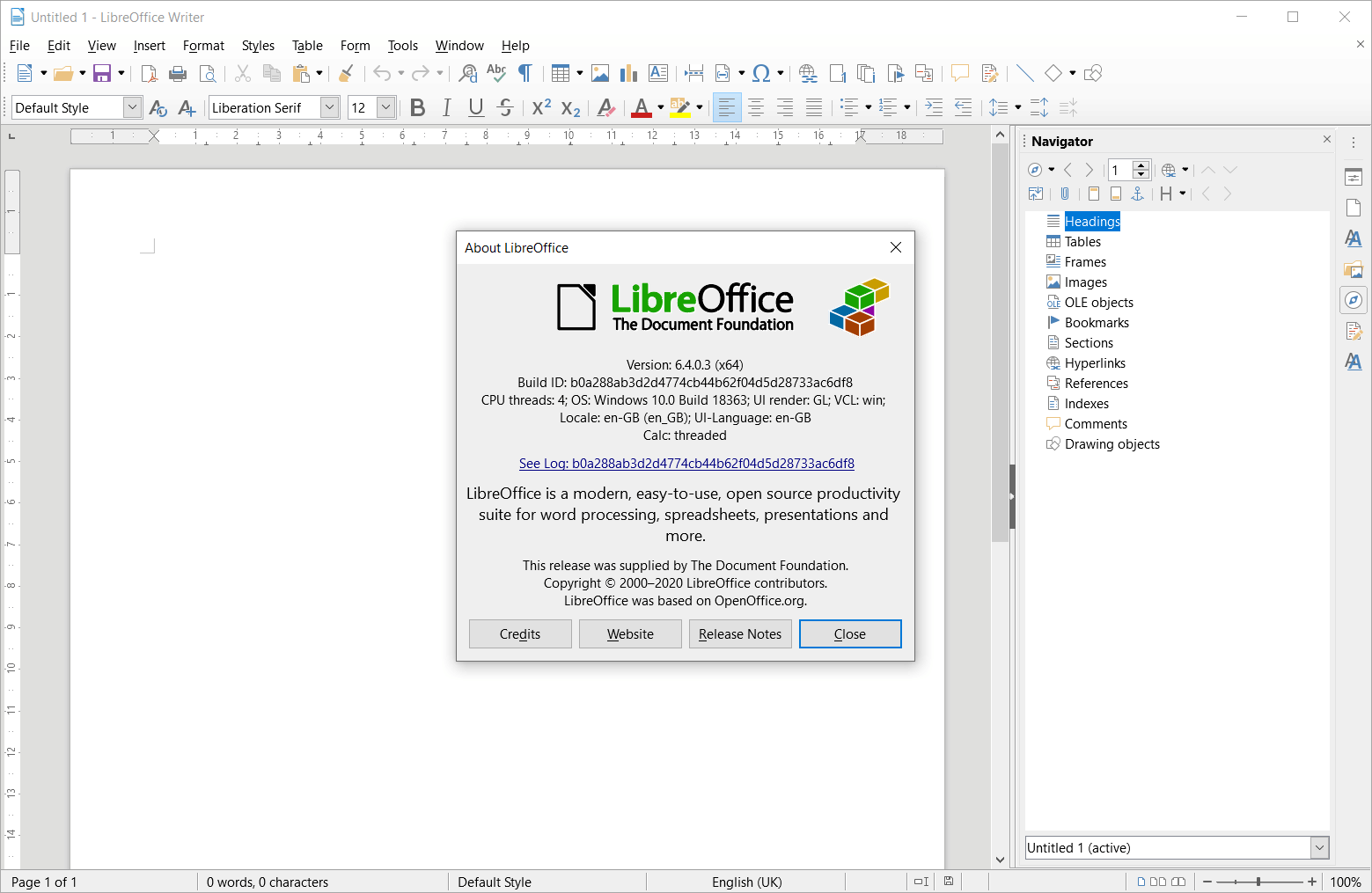1372x893 pixels.
Task: Insert a text box
Action: click(657, 73)
